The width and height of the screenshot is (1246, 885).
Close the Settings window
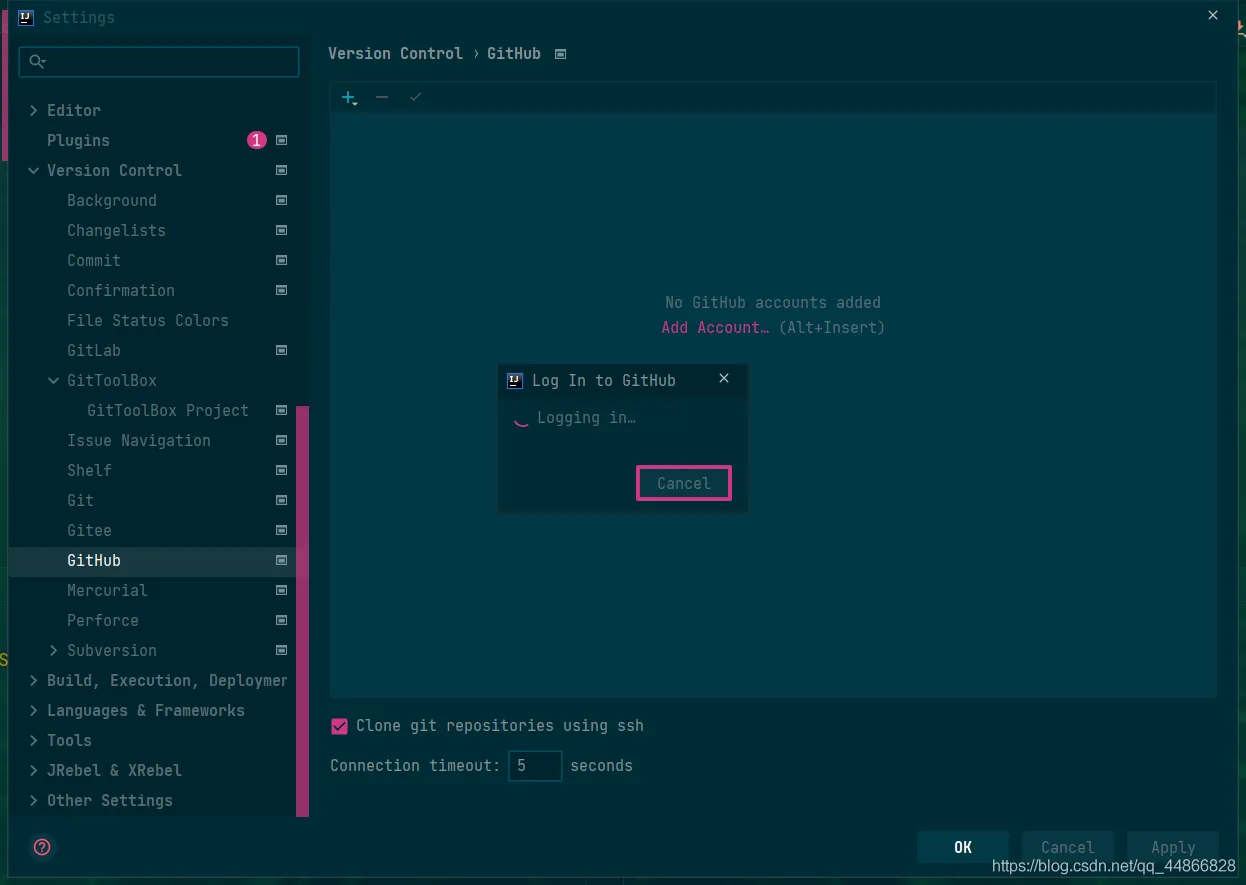(1213, 16)
